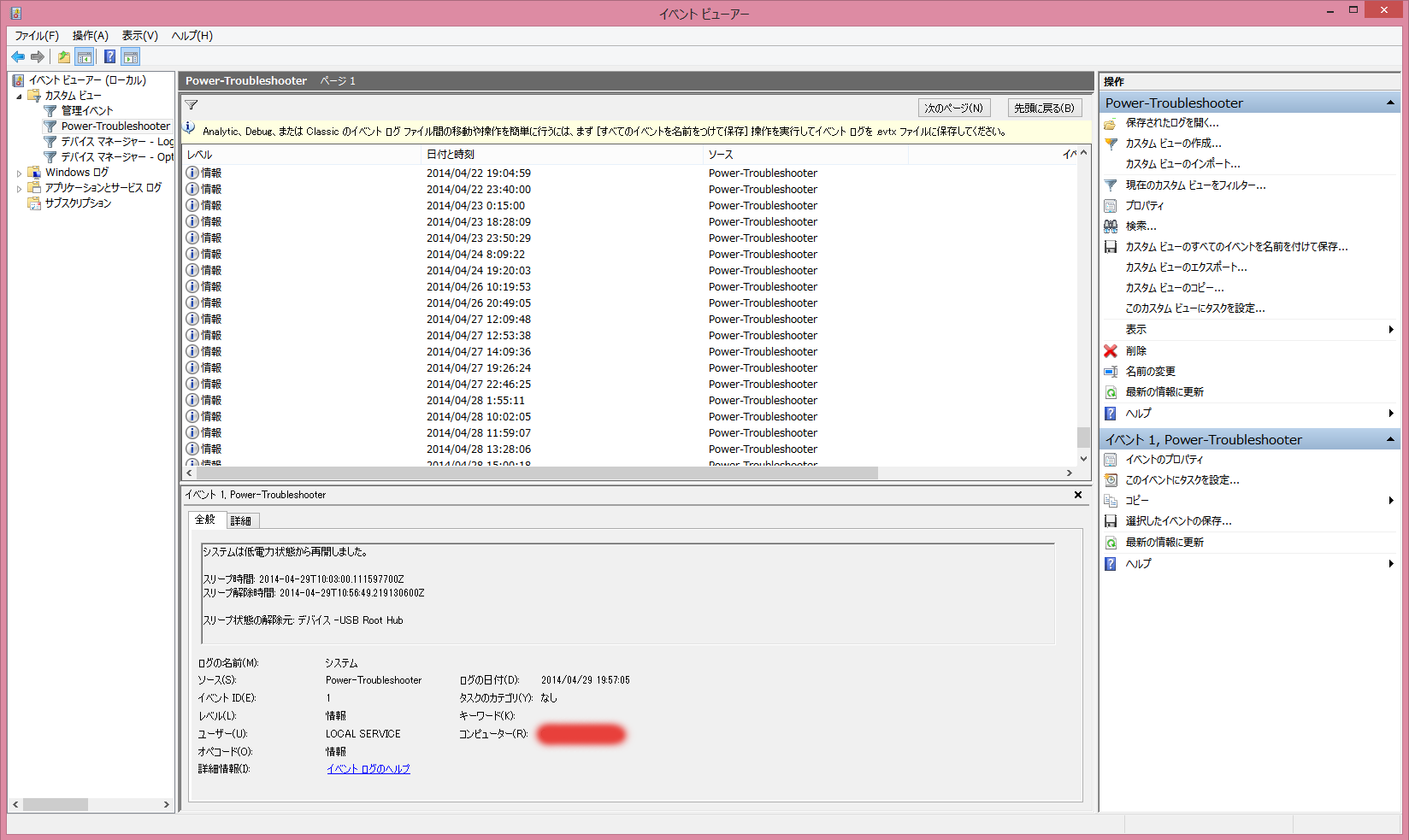Expand アプリケーションとサービス ログ tree node
The width and height of the screenshot is (1409, 840).
[20, 189]
